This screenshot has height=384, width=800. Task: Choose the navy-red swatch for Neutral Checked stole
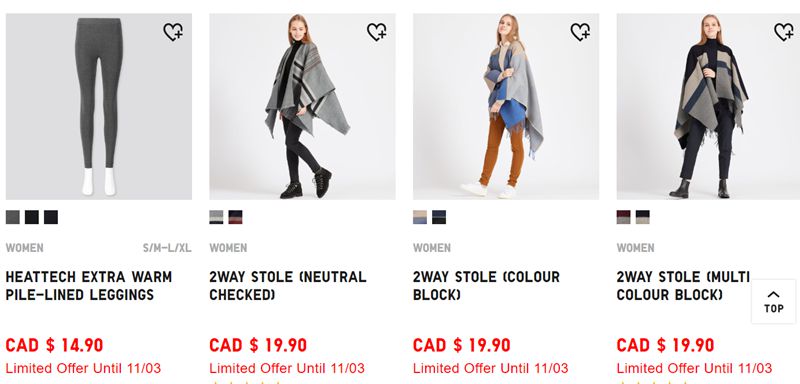(235, 217)
